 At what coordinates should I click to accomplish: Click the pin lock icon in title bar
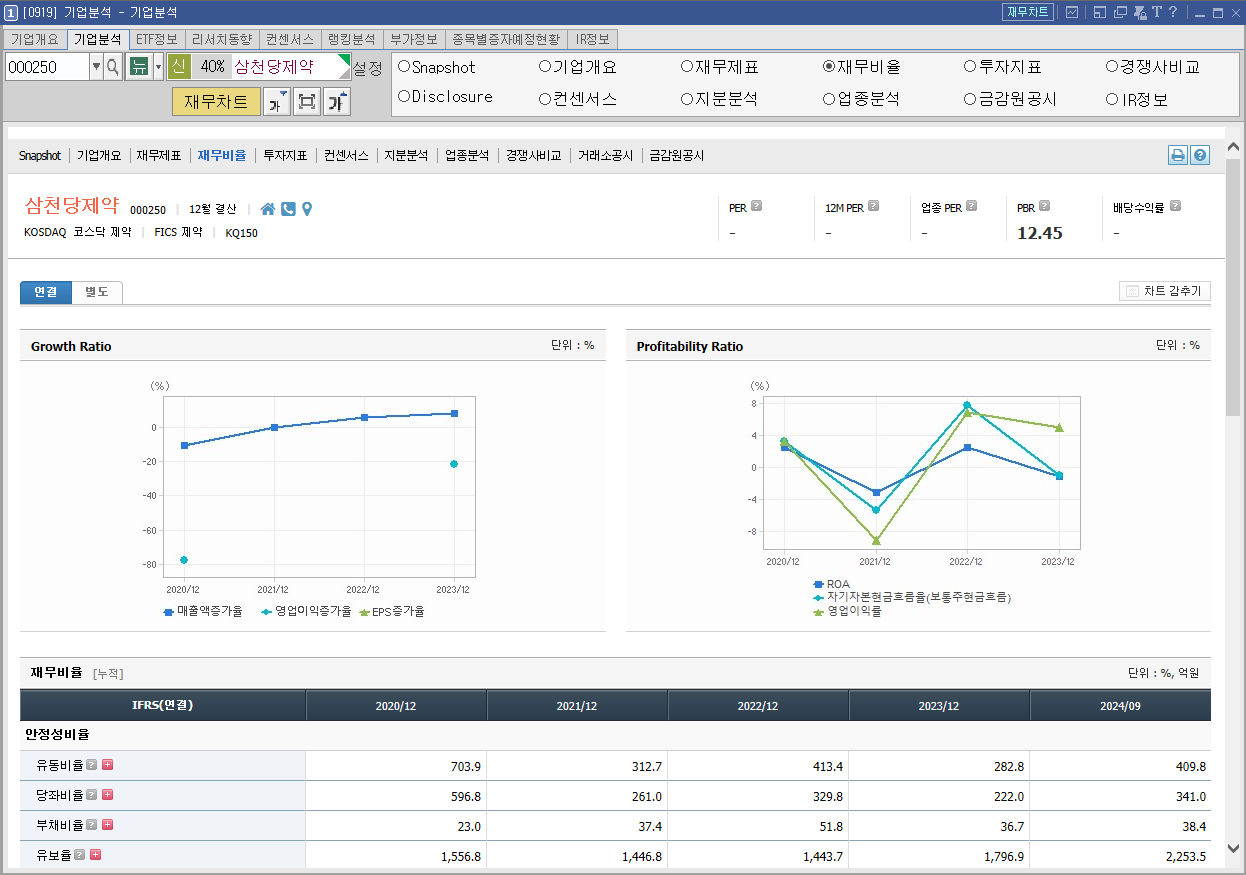(x=1140, y=12)
